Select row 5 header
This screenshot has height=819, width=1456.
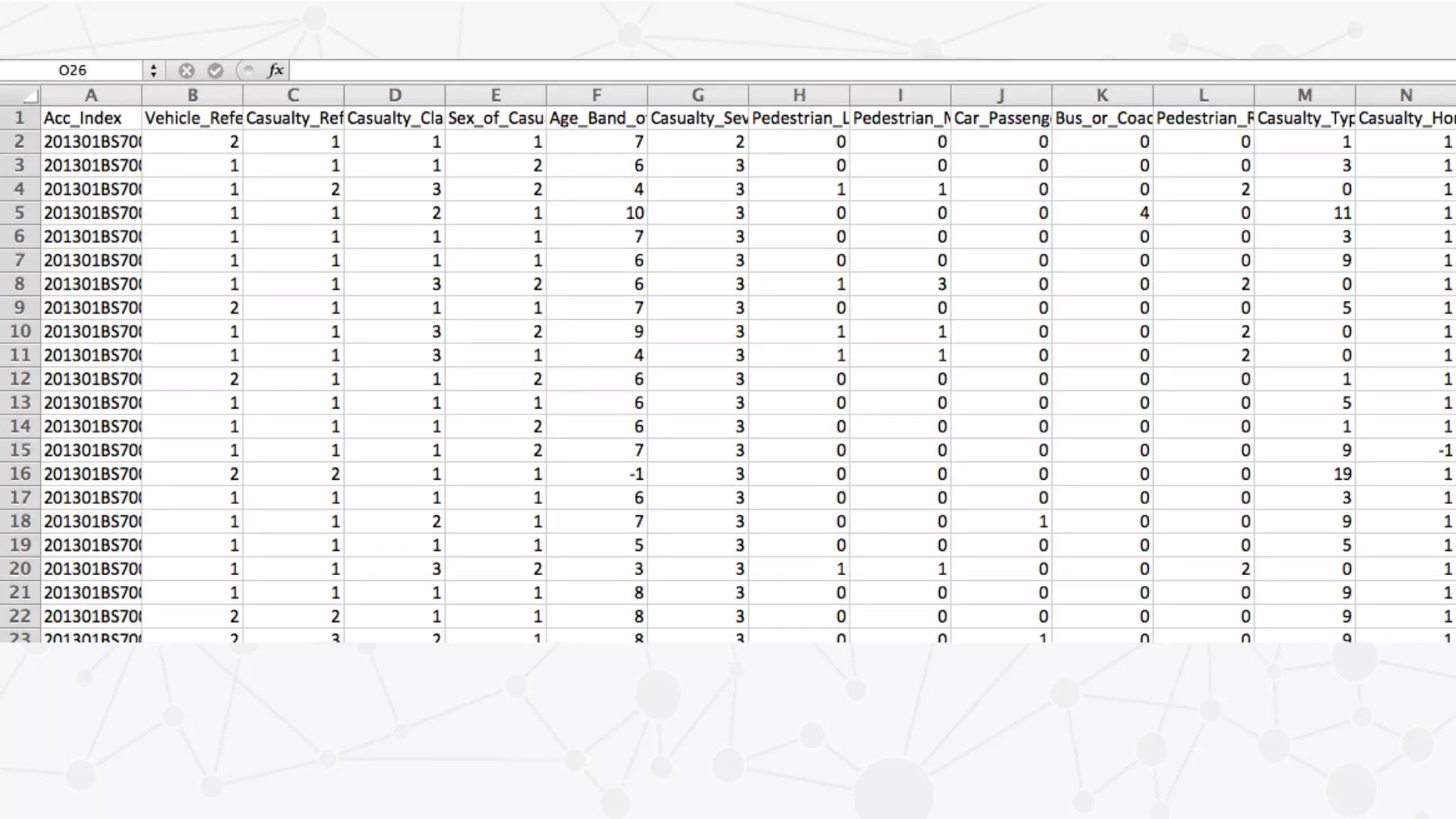(20, 213)
